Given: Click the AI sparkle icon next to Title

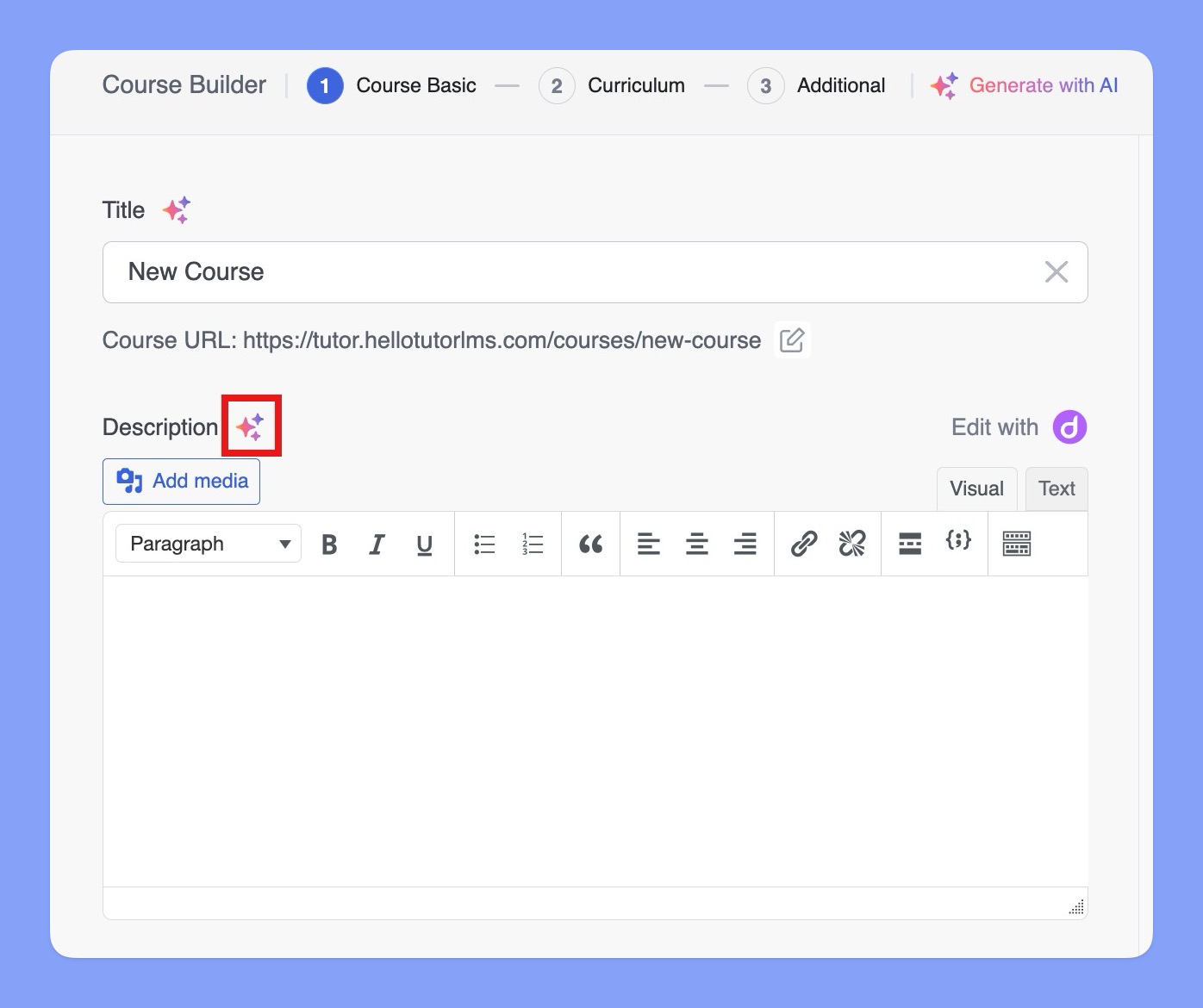Looking at the screenshot, I should tap(177, 210).
